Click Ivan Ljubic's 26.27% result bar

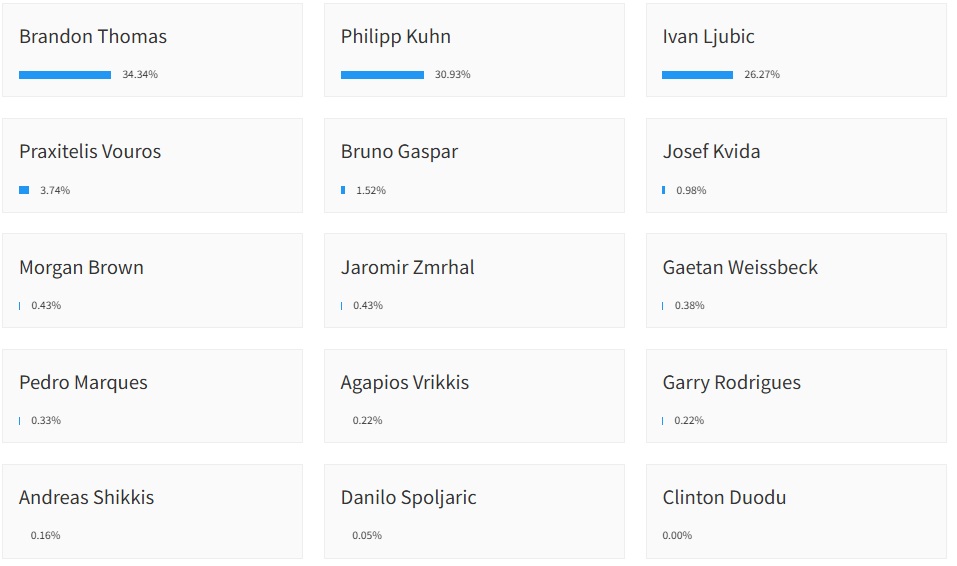click(697, 75)
